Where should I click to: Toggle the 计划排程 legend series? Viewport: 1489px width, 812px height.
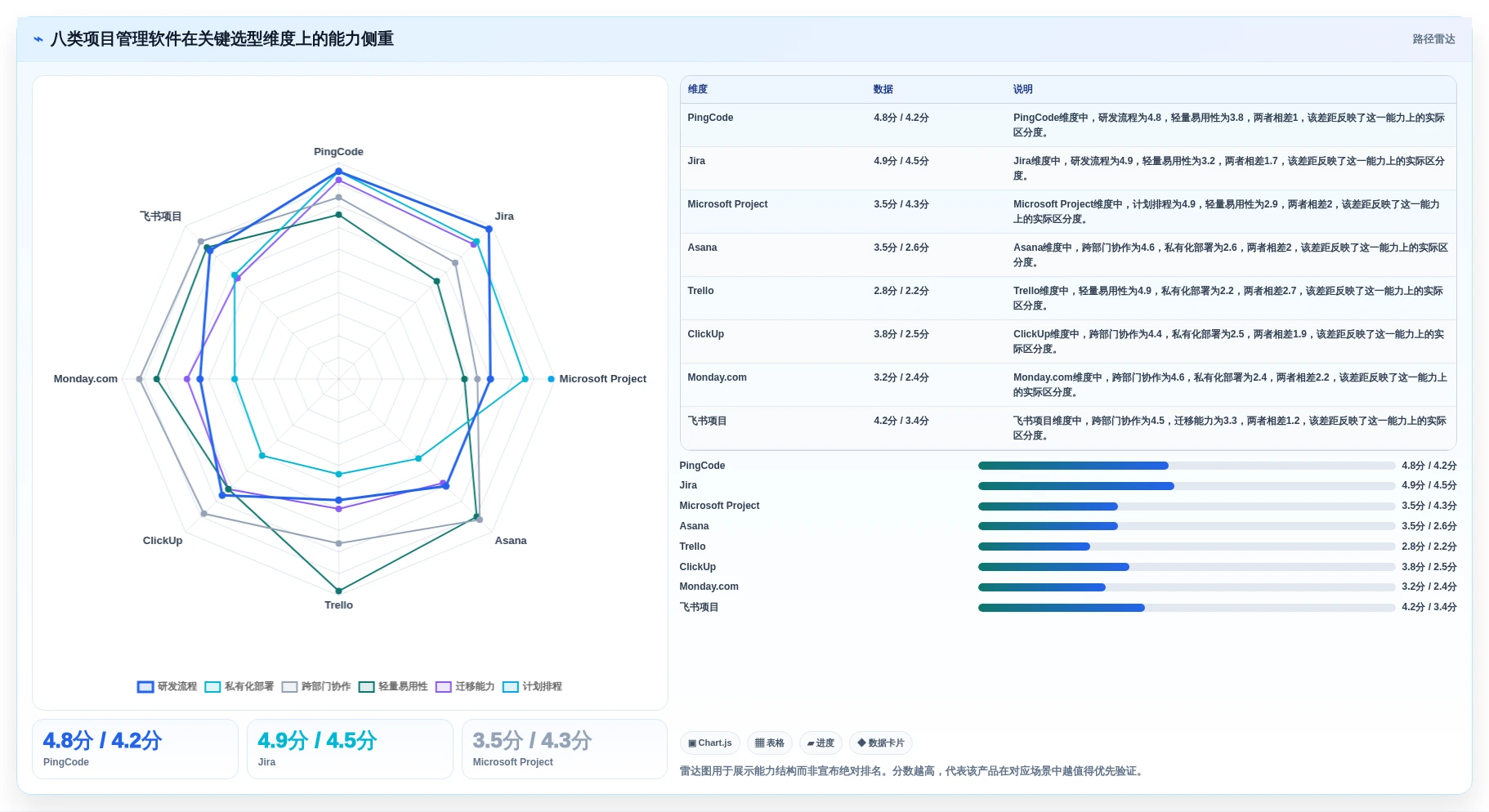coord(532,686)
